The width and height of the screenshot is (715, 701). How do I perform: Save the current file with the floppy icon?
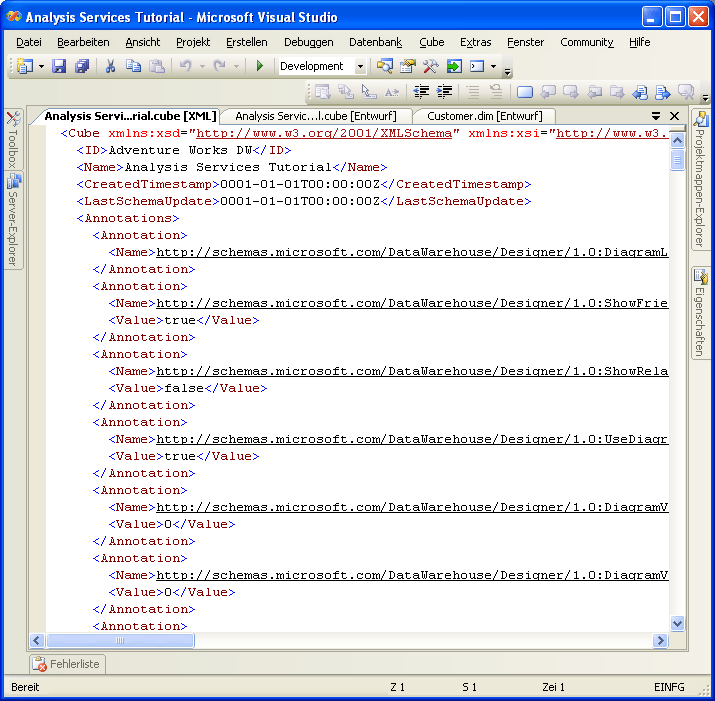coord(59,66)
